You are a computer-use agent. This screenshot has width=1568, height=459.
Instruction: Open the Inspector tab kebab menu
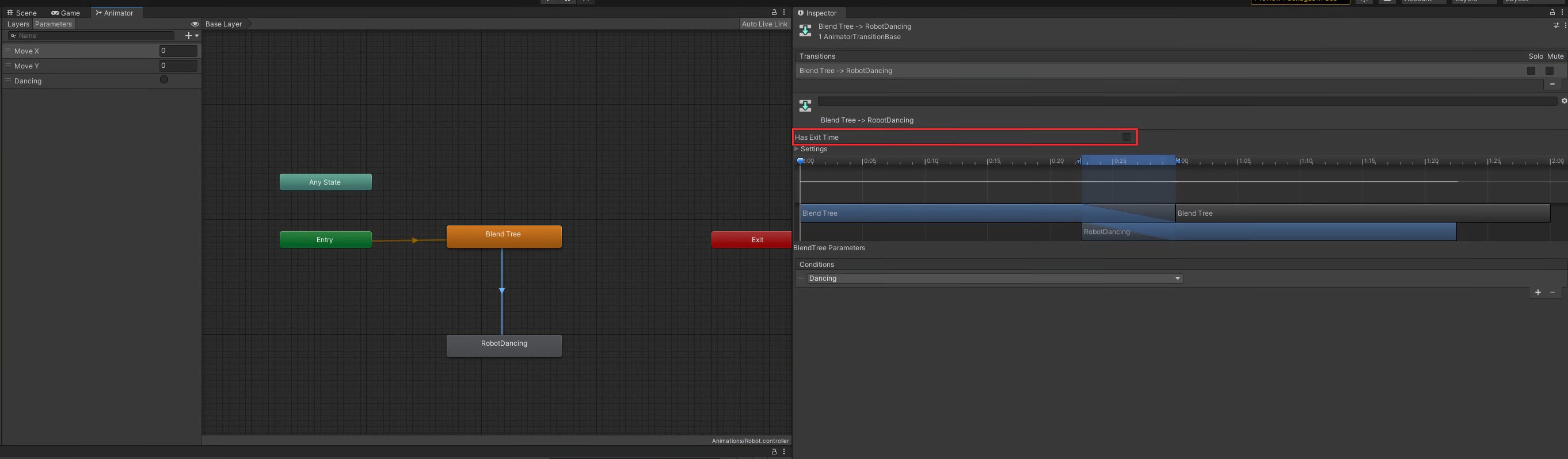1562,12
